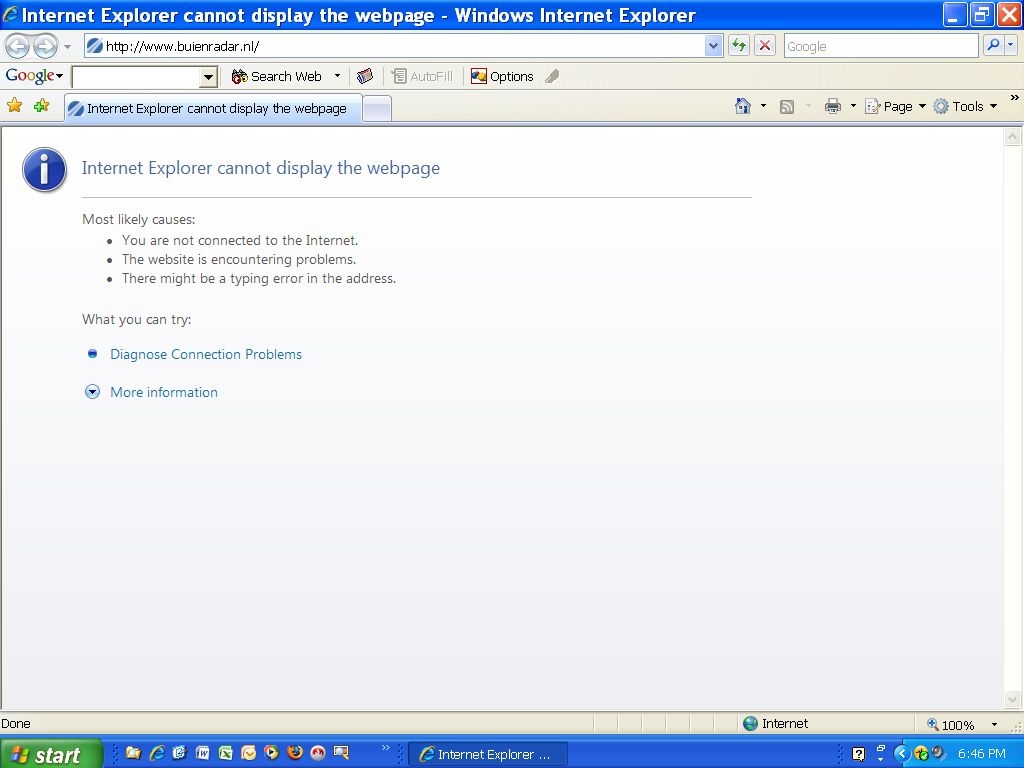Image resolution: width=1024 pixels, height=768 pixels.
Task: Launch Firefox from Quick Launch
Action: pyautogui.click(x=295, y=753)
